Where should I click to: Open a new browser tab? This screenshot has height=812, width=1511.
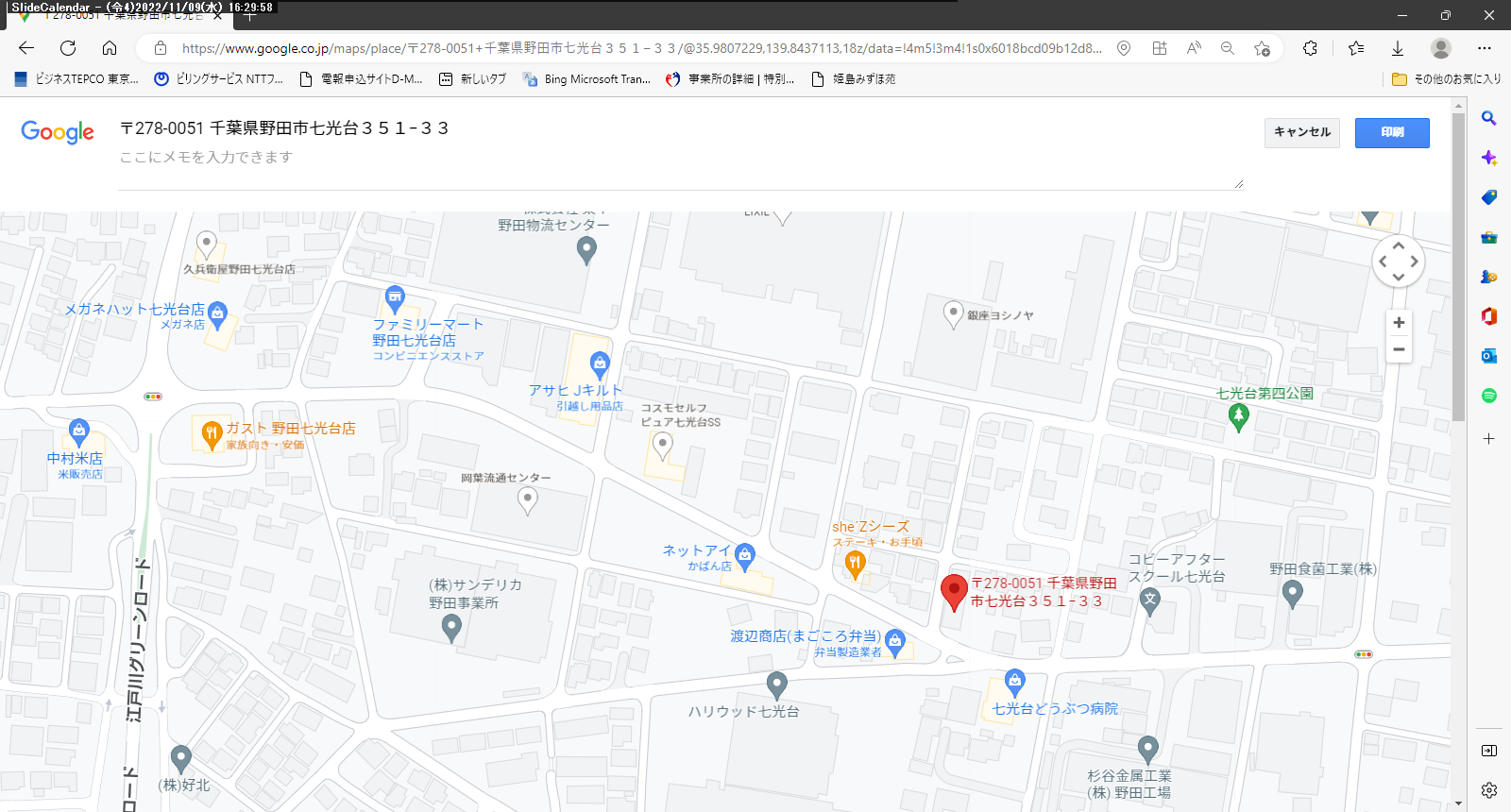pyautogui.click(x=249, y=15)
